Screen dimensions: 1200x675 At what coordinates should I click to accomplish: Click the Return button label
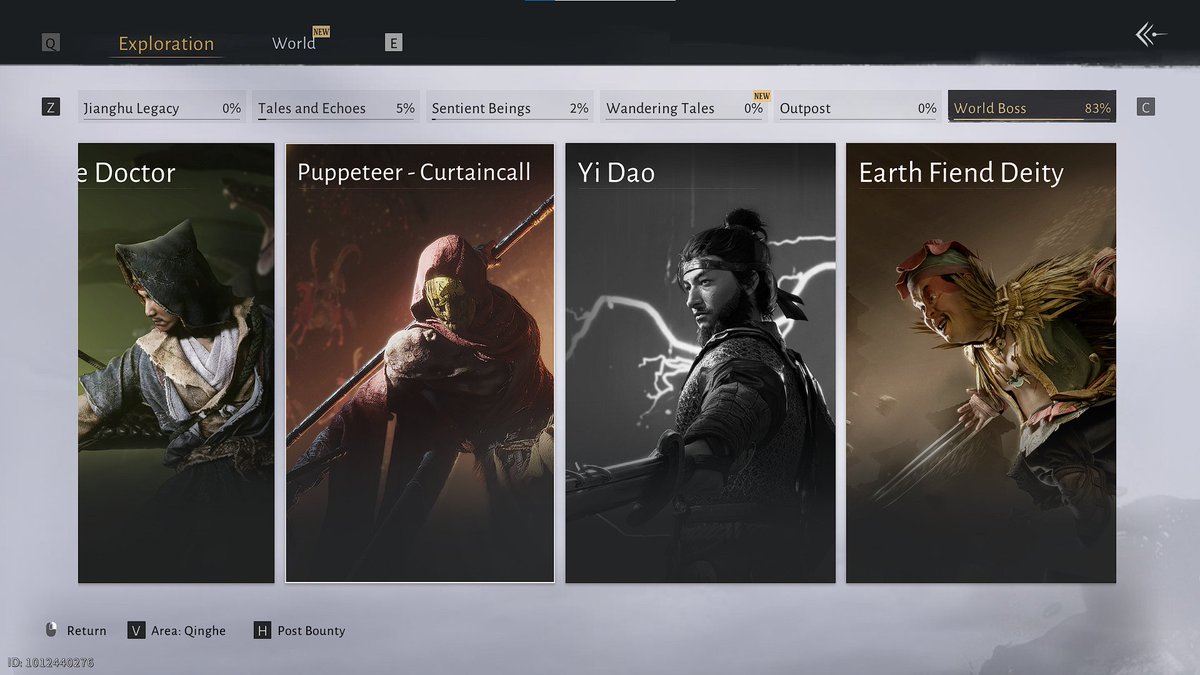click(x=87, y=631)
